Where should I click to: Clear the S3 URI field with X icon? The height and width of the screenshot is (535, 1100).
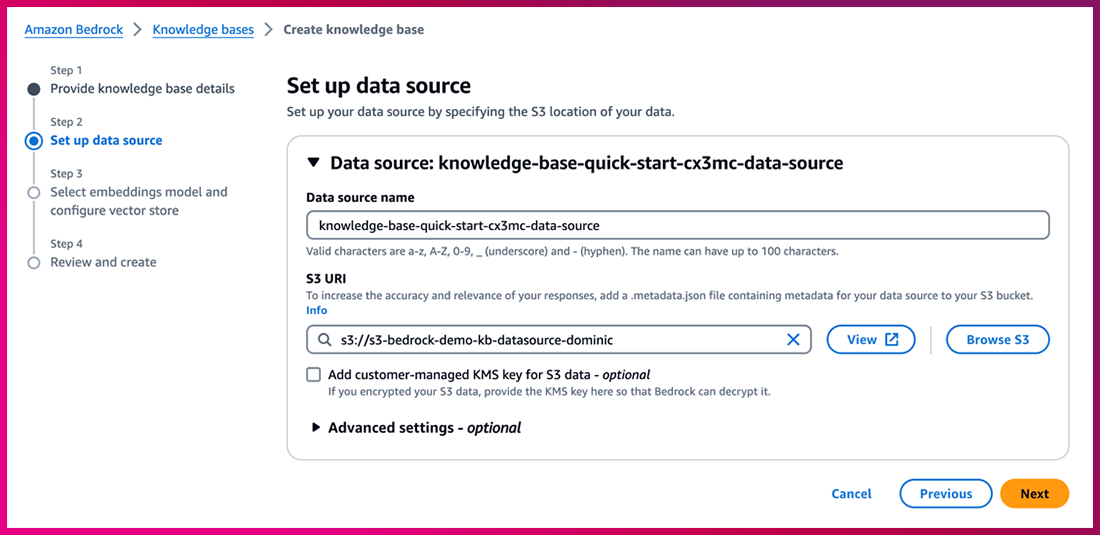tap(793, 340)
